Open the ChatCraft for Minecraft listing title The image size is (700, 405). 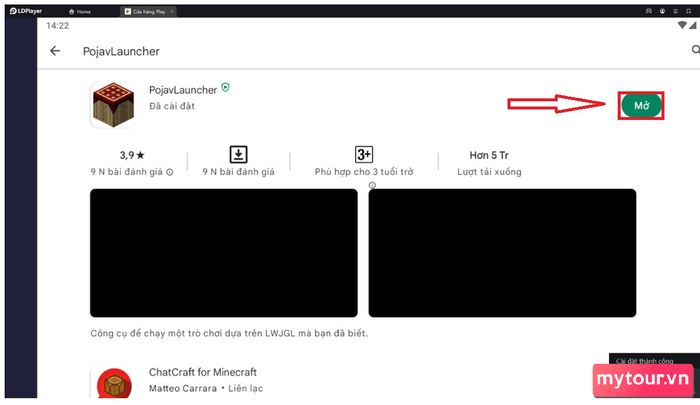click(x=203, y=372)
